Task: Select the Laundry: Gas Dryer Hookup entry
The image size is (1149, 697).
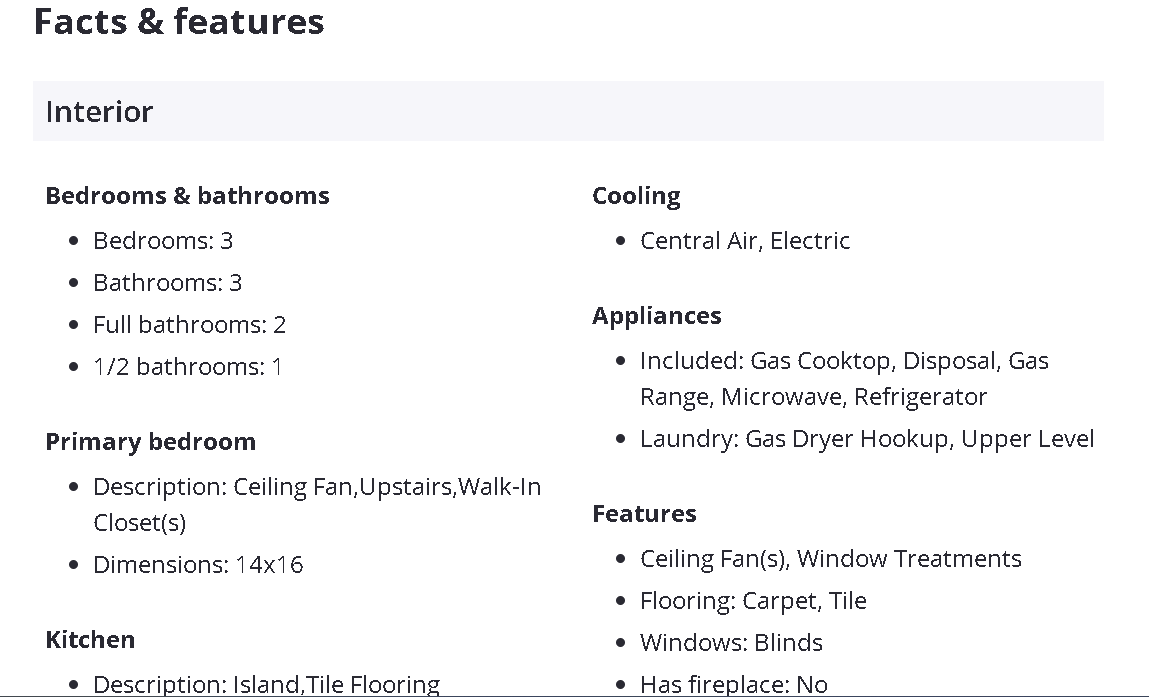Action: [867, 439]
